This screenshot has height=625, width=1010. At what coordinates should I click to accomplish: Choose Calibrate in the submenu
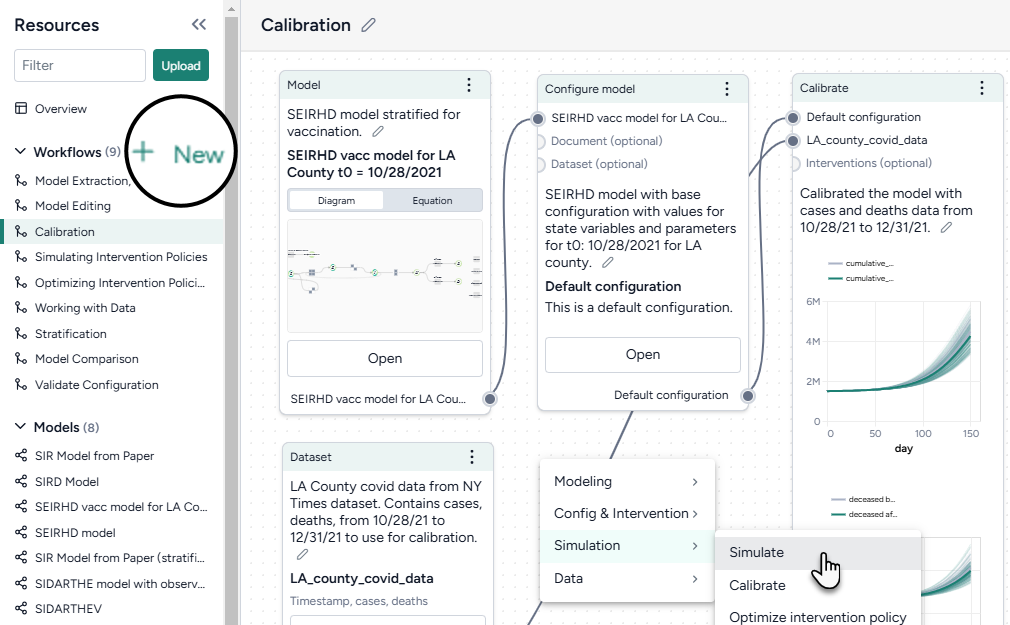click(757, 585)
